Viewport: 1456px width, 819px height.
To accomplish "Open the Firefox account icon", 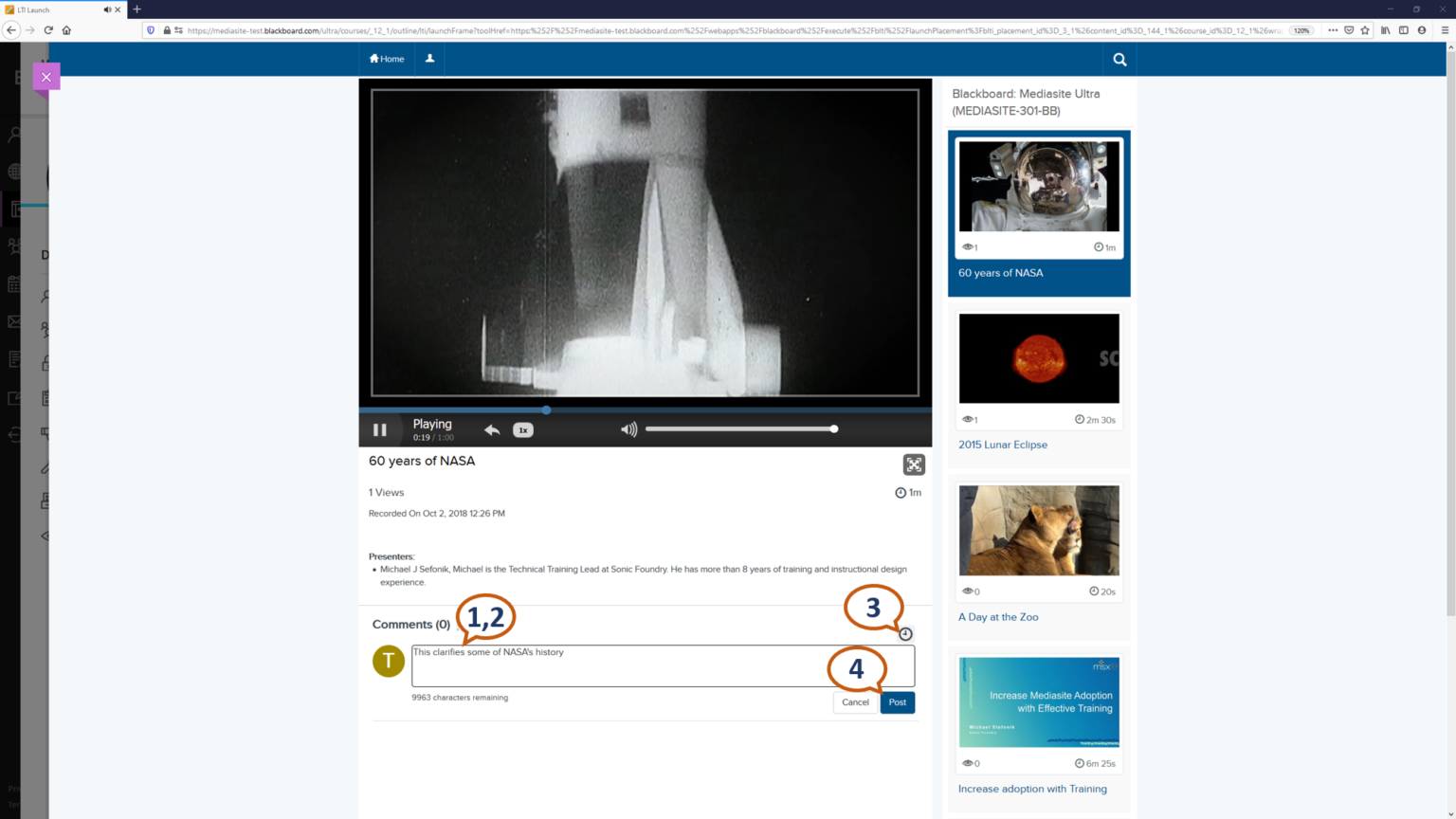I will (1422, 30).
